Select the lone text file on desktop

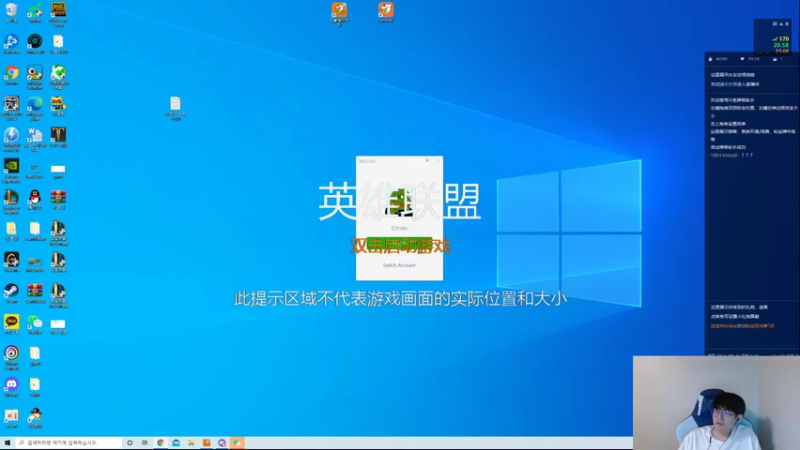pyautogui.click(x=175, y=108)
